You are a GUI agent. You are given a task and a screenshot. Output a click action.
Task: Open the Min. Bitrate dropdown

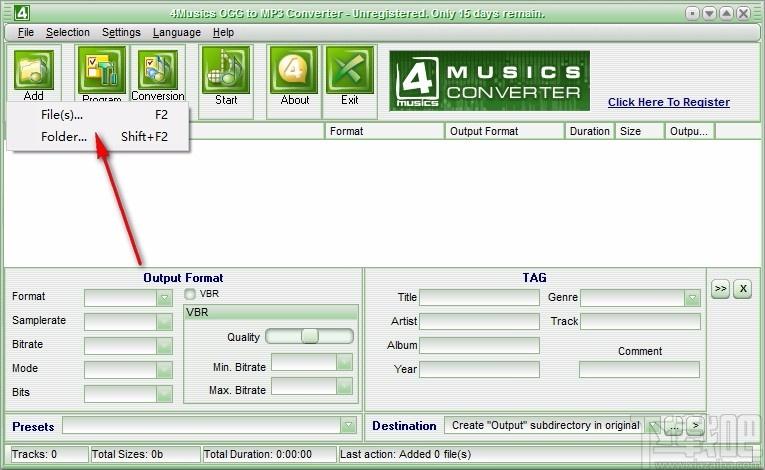pyautogui.click(x=344, y=362)
